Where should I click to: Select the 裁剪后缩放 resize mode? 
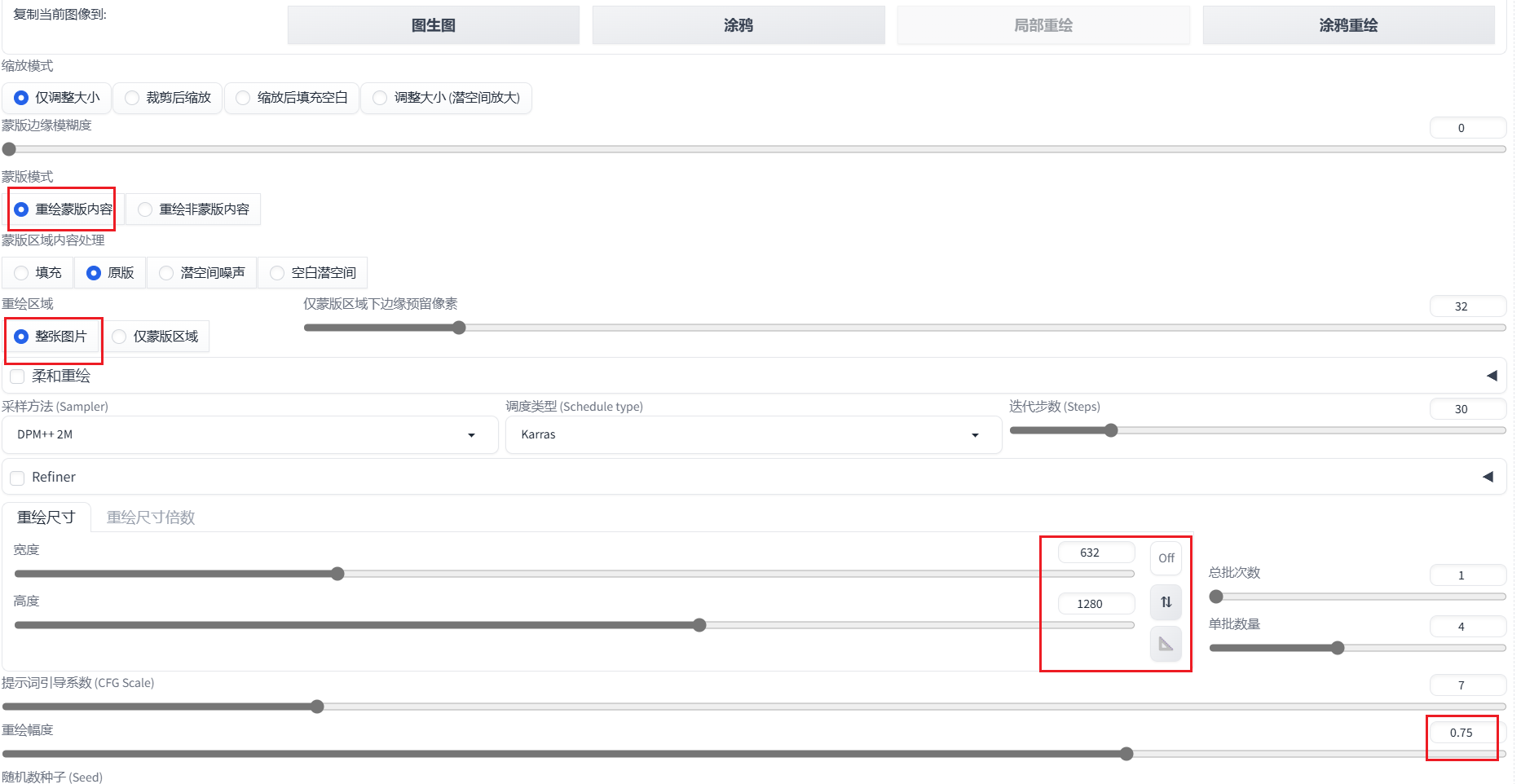click(168, 98)
